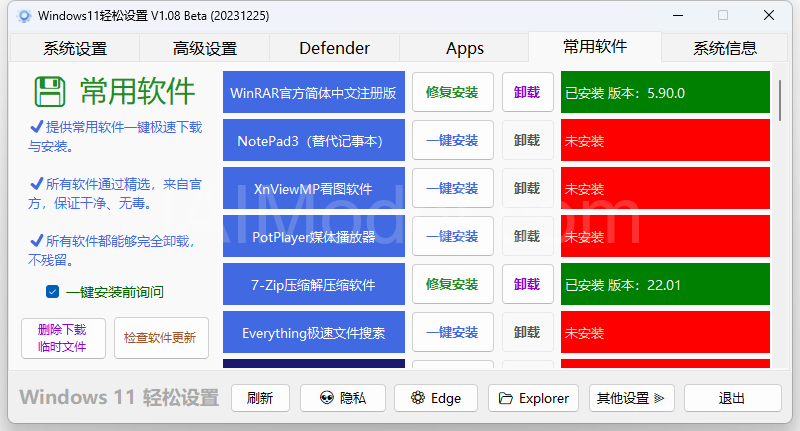Viewport: 800px width, 431px height.
Task: Uninstall WinRAR with 卸载 button
Action: click(528, 92)
